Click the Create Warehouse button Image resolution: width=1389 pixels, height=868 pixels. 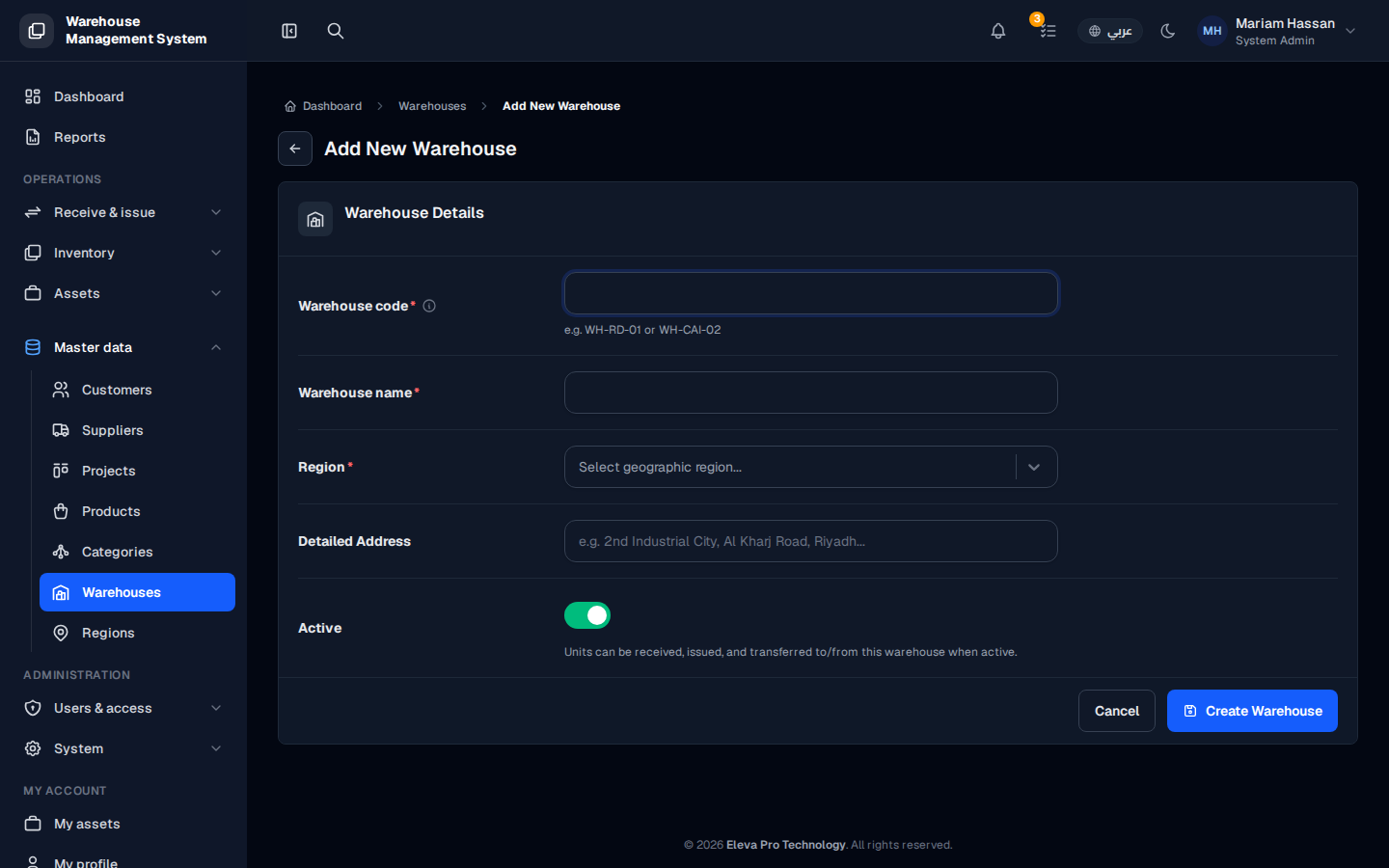pos(1252,711)
